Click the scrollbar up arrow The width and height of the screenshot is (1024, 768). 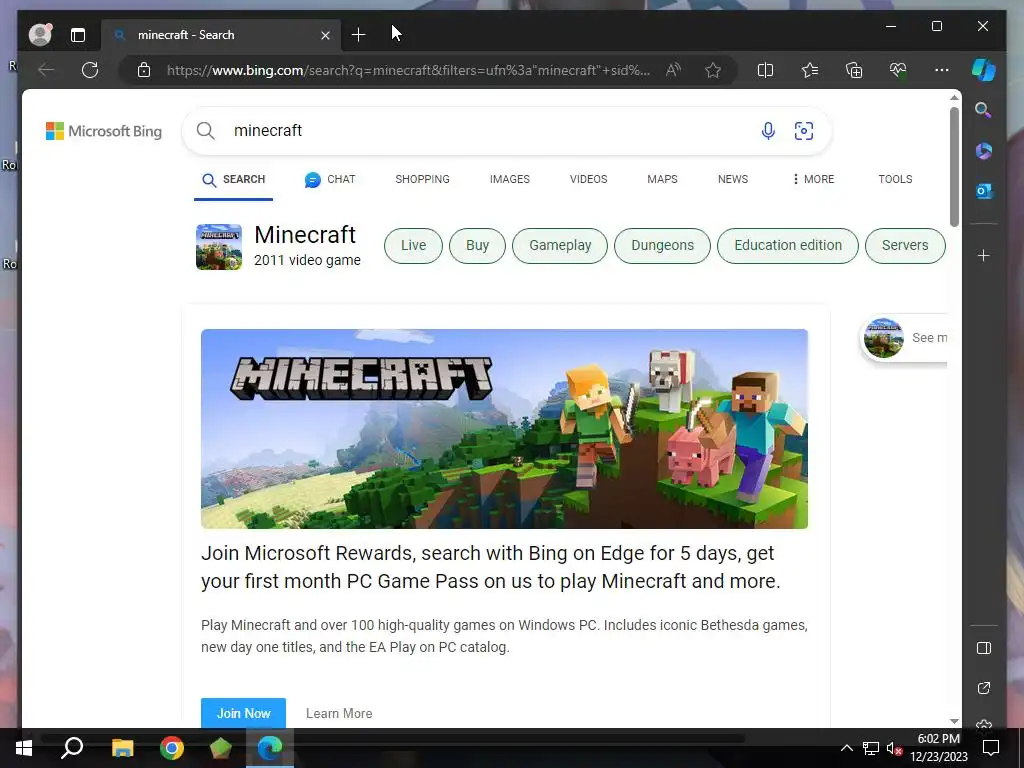coord(954,97)
